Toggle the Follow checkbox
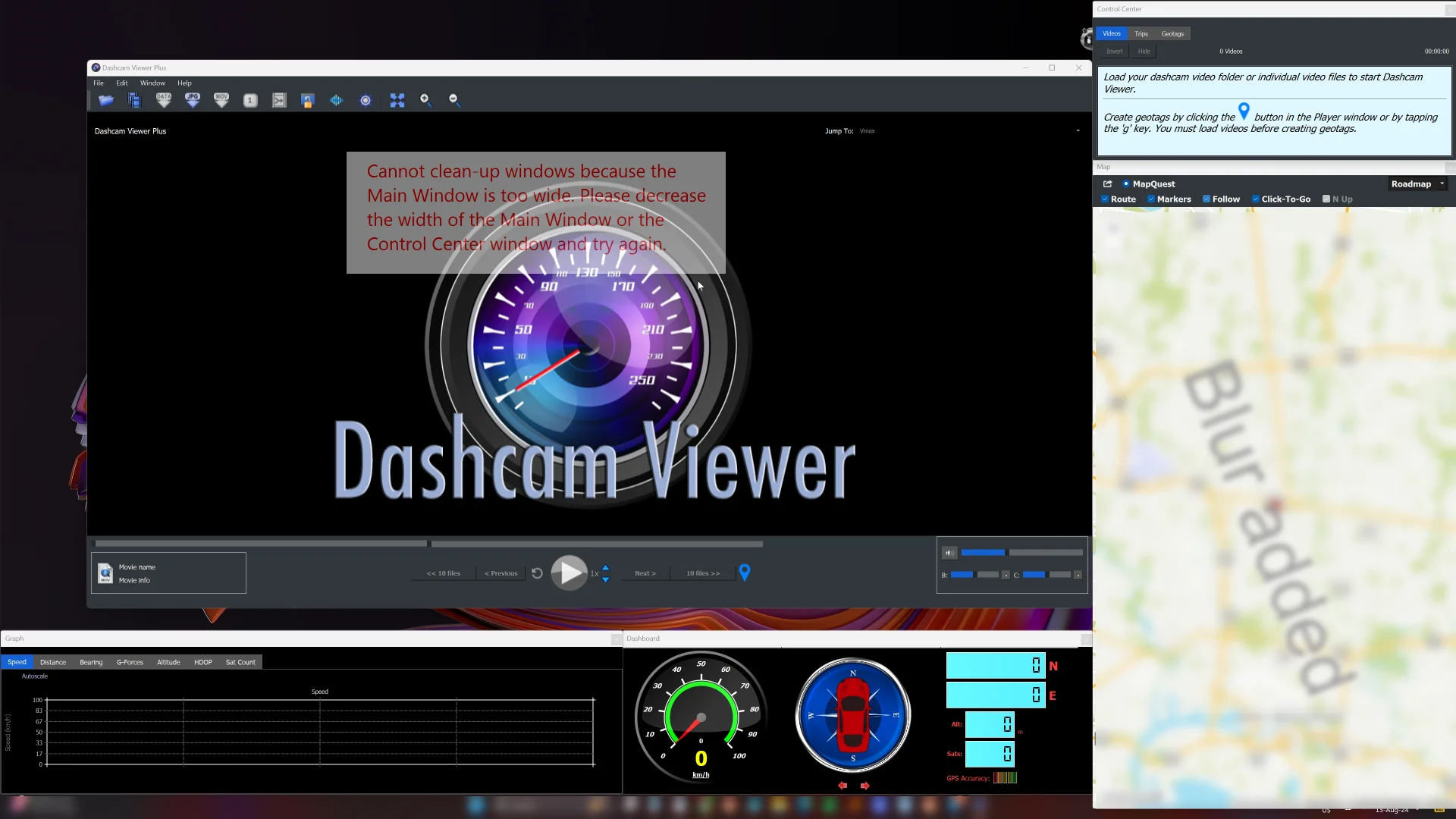This screenshot has height=819, width=1456. coord(1207,199)
